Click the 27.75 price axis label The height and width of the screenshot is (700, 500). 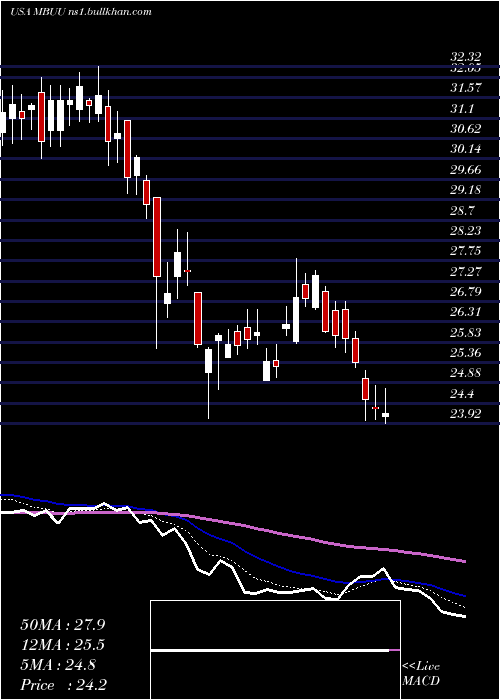click(466, 251)
